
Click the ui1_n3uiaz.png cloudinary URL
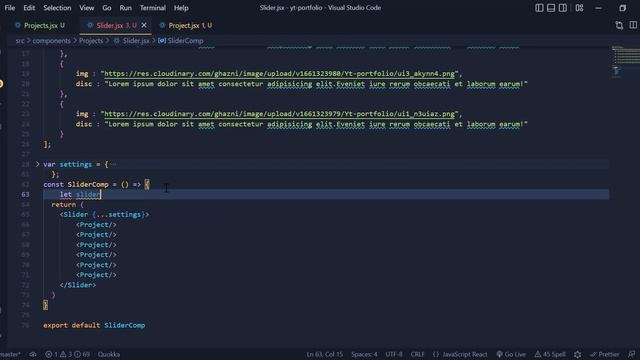[279, 114]
